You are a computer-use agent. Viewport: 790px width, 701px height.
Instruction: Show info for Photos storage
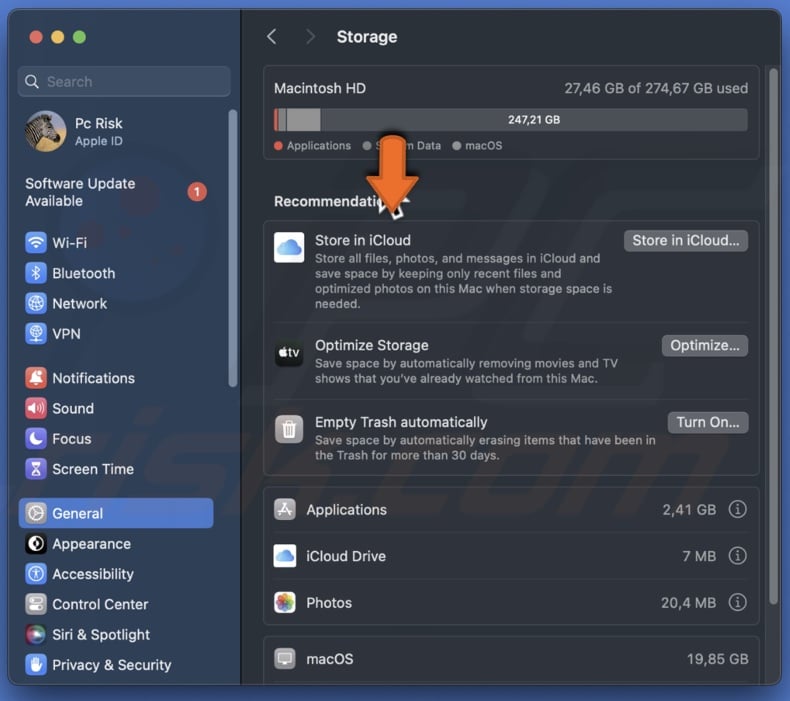click(x=738, y=603)
